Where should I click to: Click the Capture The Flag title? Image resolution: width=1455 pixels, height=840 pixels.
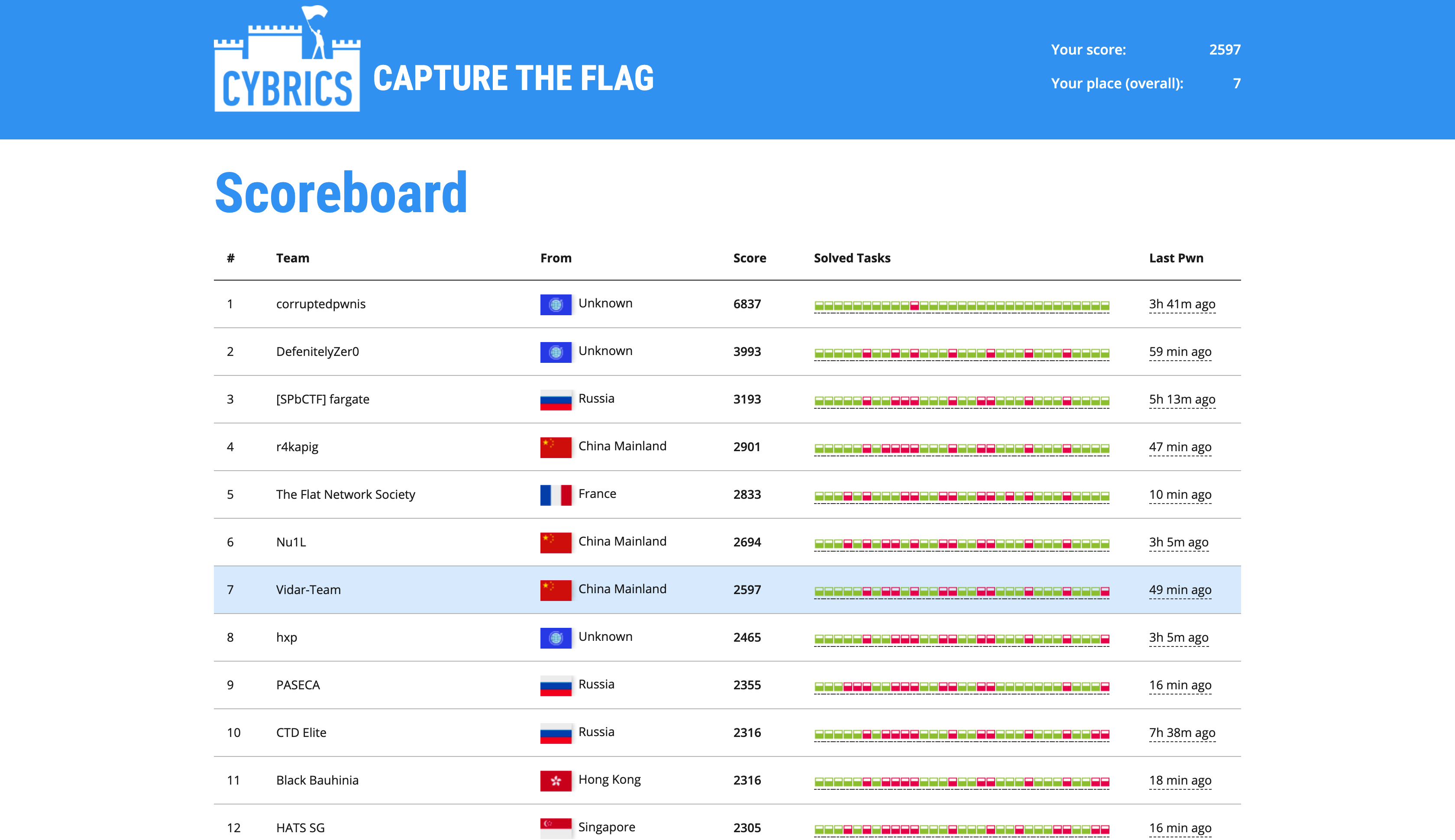point(513,78)
